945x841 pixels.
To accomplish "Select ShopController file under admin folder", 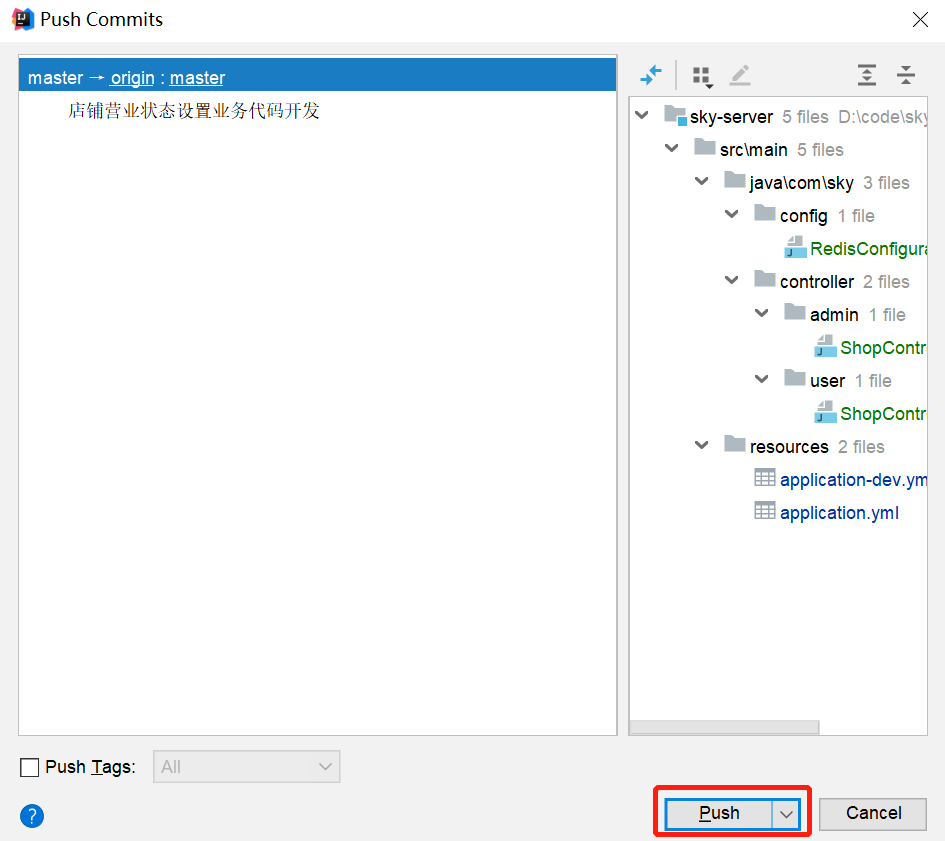I will click(x=881, y=348).
